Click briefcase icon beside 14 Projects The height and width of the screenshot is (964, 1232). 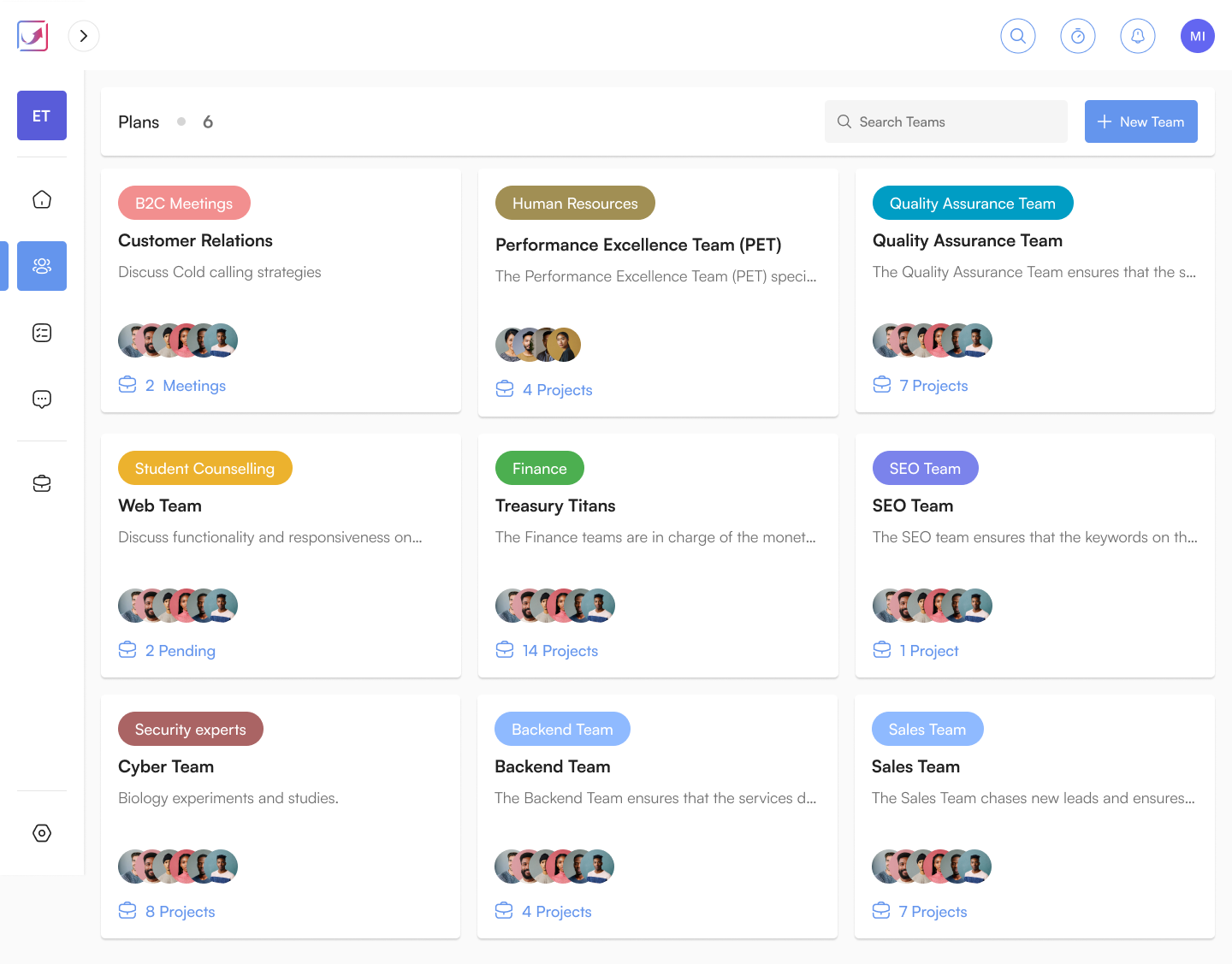pyautogui.click(x=505, y=650)
